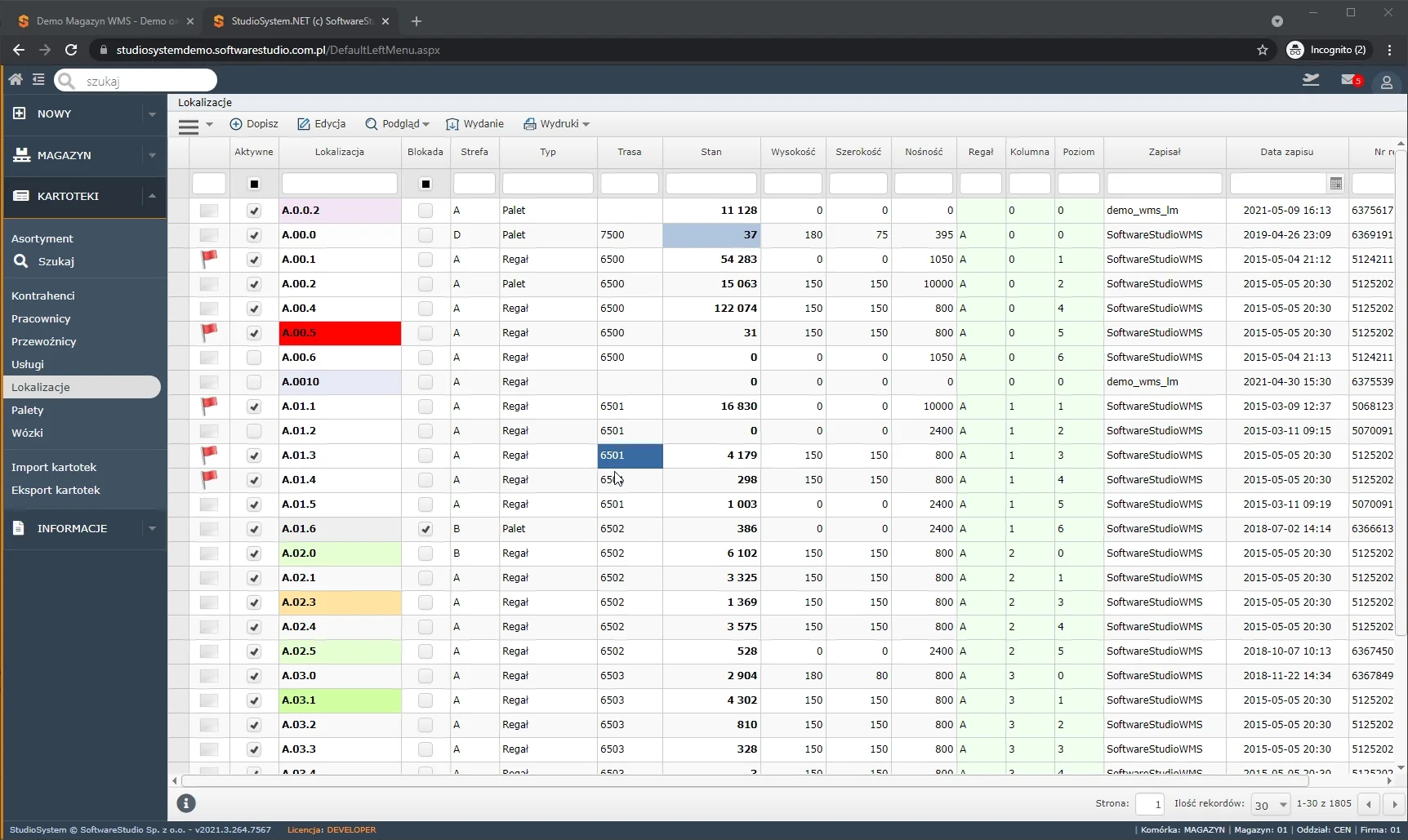Open the records per page dropdown
1408x840 pixels.
click(1271, 805)
